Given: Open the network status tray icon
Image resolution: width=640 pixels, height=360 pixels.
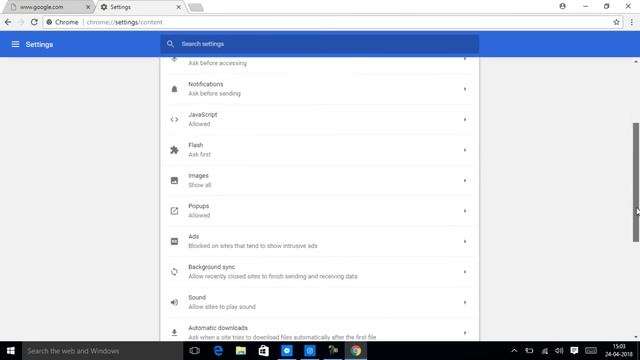Looking at the screenshot, I should click(544, 351).
